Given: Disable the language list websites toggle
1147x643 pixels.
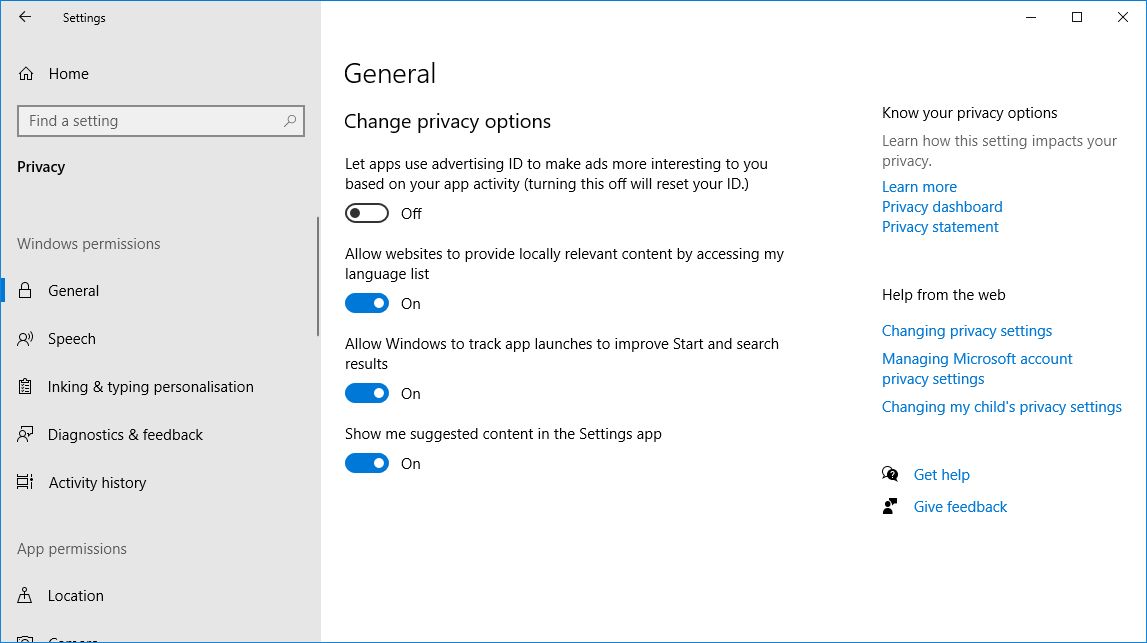Looking at the screenshot, I should pyautogui.click(x=366, y=303).
